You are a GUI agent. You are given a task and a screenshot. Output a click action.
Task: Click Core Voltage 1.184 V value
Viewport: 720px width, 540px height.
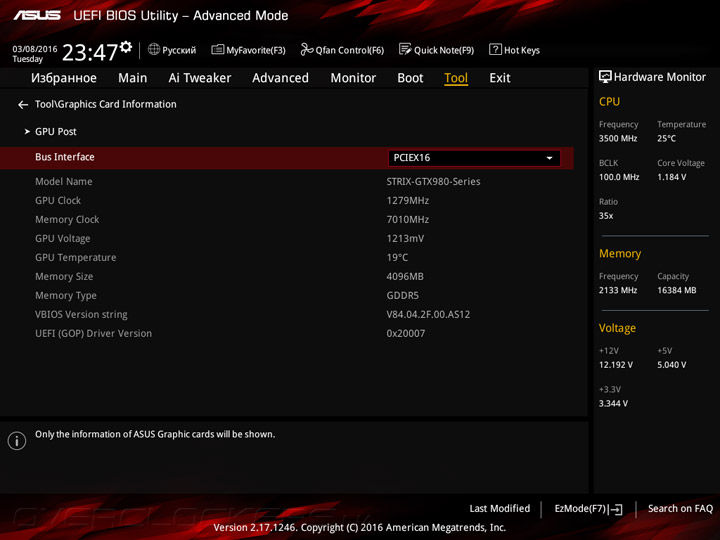(x=672, y=177)
